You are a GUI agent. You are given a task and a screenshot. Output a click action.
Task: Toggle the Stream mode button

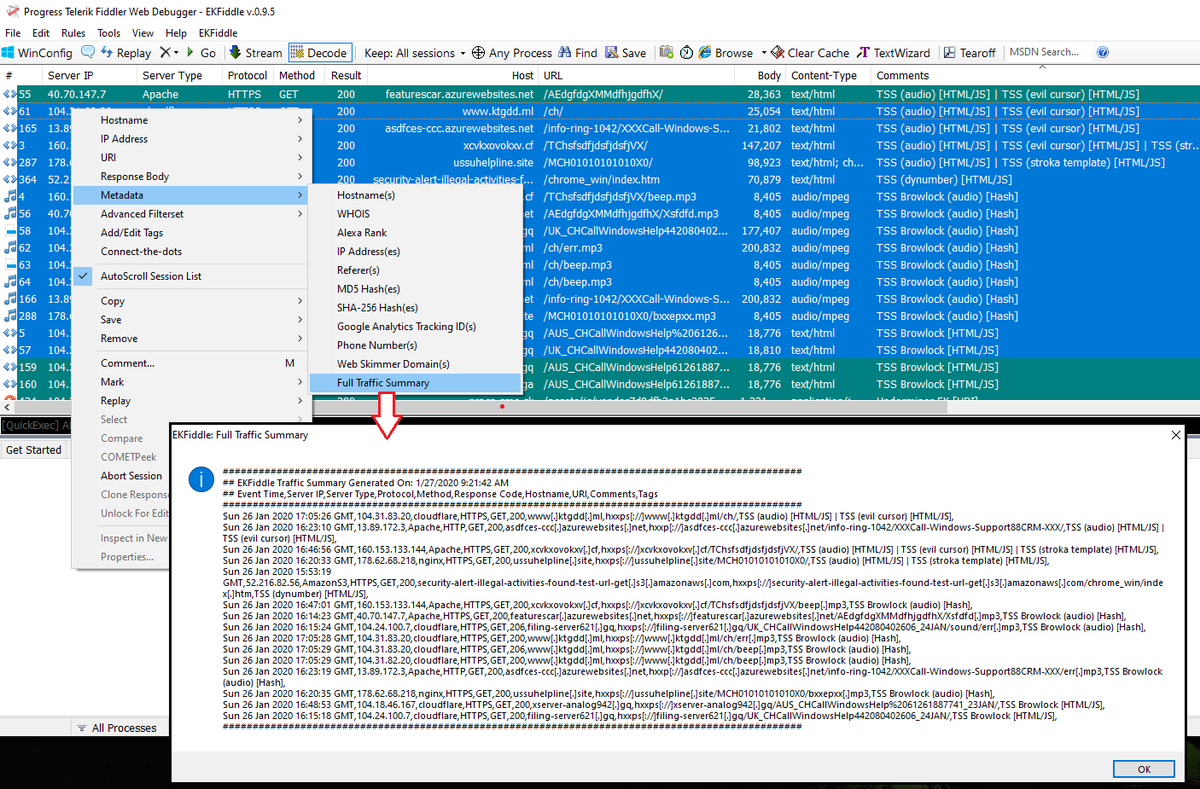[254, 53]
